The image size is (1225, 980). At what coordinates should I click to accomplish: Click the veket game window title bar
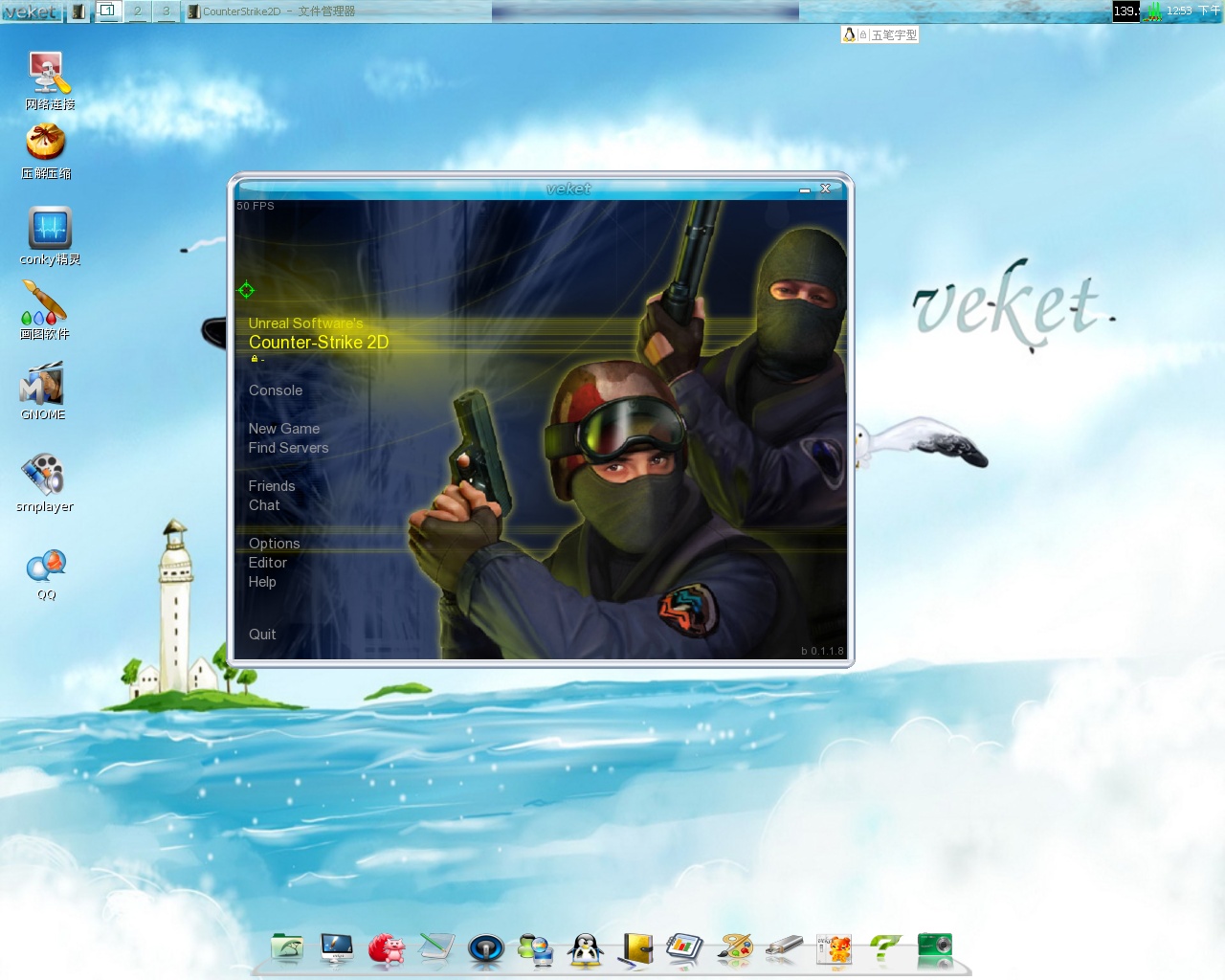tap(541, 189)
